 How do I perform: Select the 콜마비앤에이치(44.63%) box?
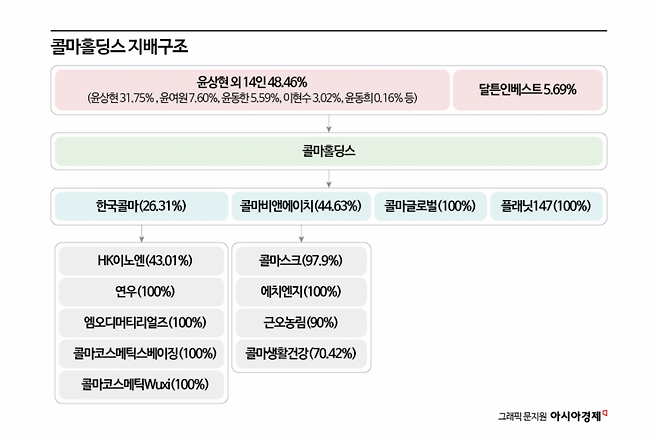[301, 207]
